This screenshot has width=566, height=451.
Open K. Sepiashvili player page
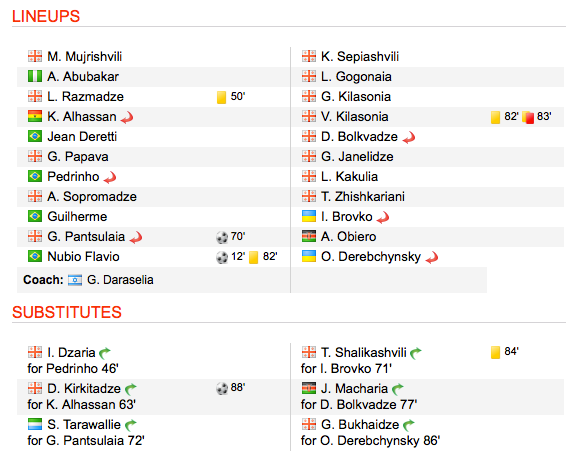tap(360, 57)
